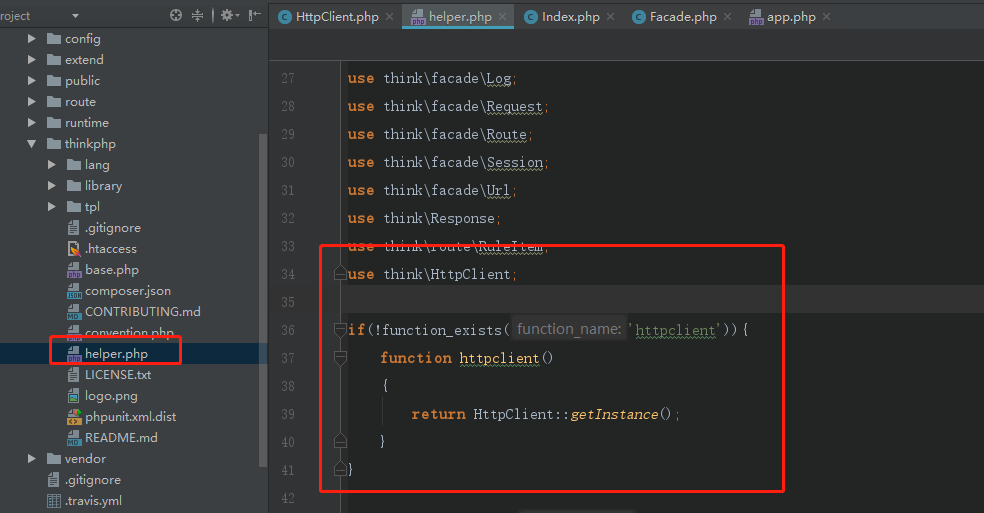Select the .travis.yml file
Screen dimensions: 984x513
point(85,501)
